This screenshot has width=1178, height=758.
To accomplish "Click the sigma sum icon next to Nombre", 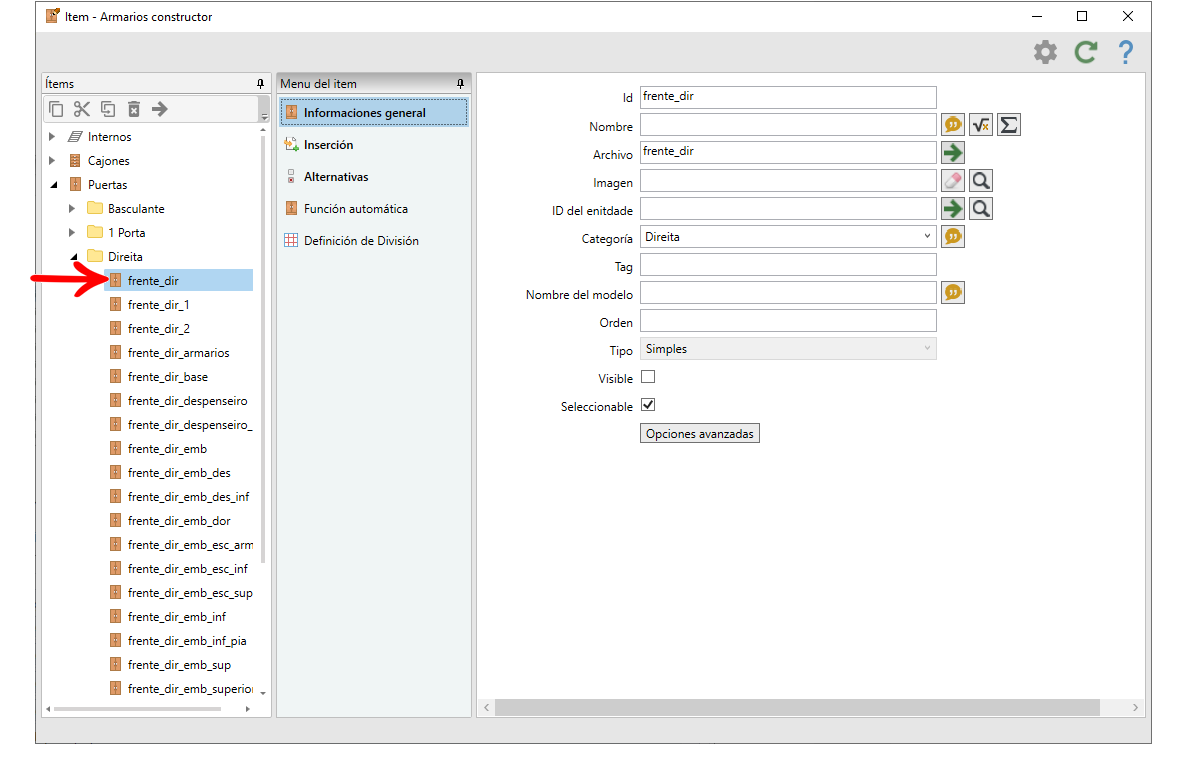I will [x=1009, y=125].
